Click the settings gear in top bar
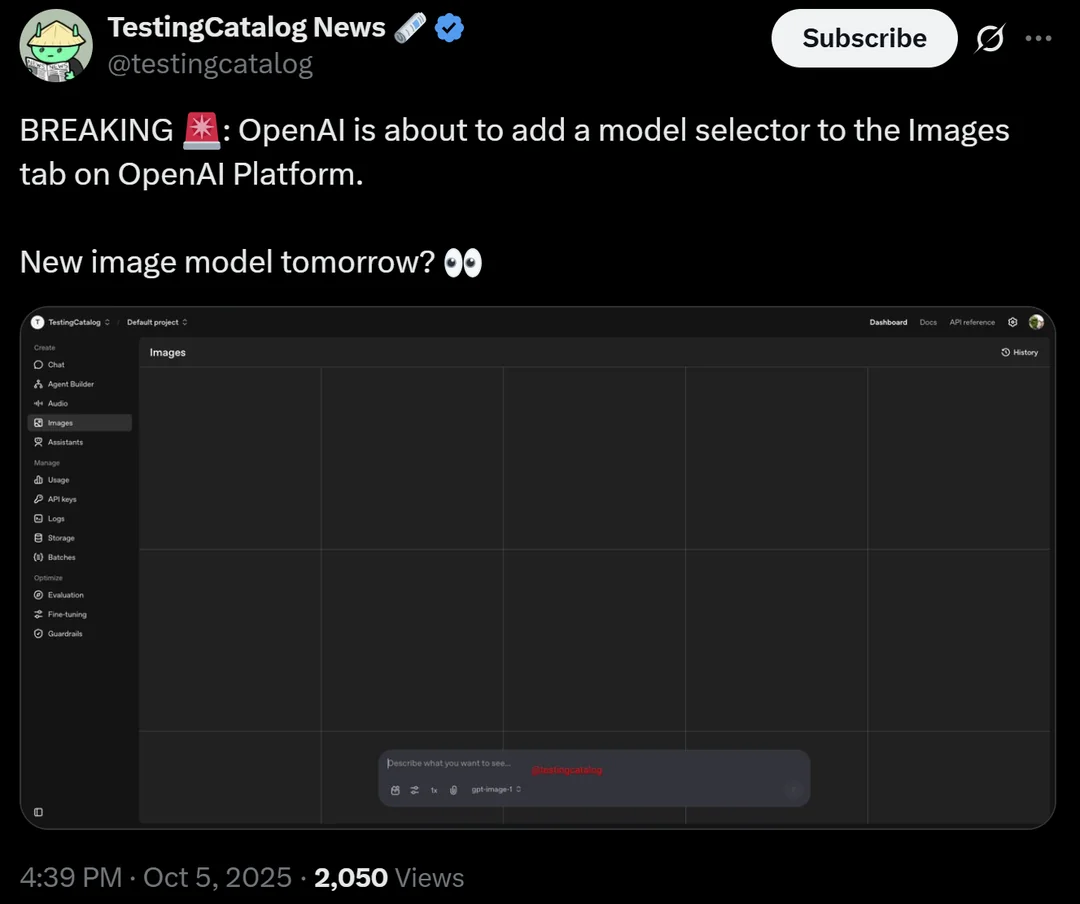 [1012, 322]
